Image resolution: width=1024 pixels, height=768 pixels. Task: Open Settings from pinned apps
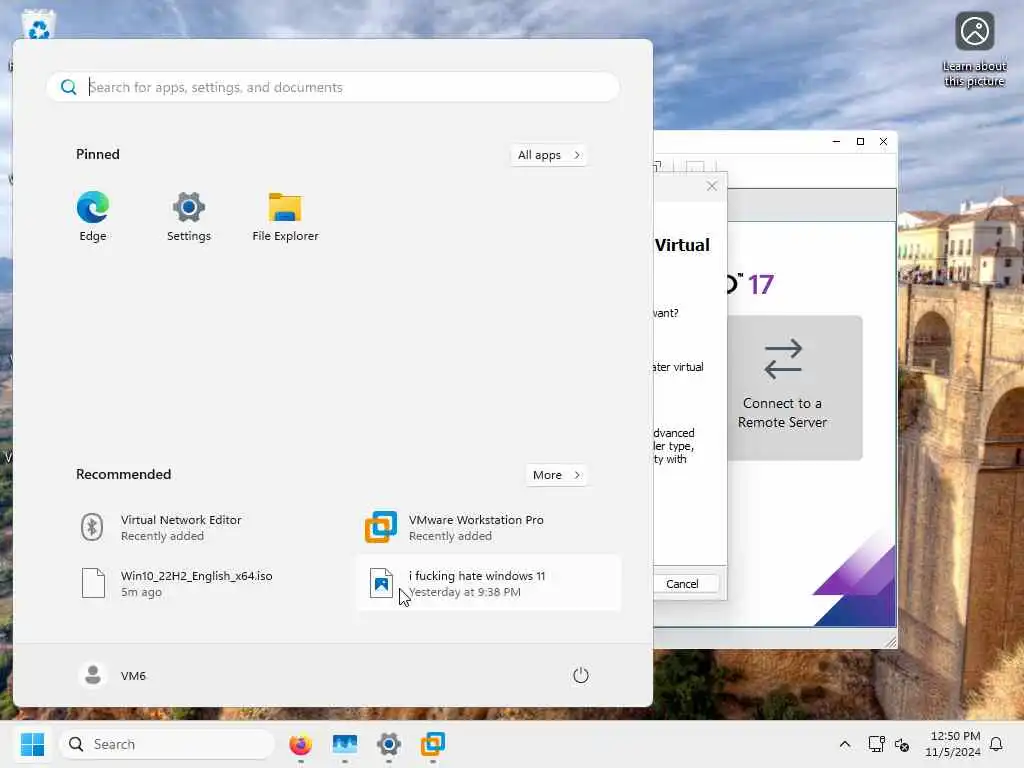click(189, 216)
